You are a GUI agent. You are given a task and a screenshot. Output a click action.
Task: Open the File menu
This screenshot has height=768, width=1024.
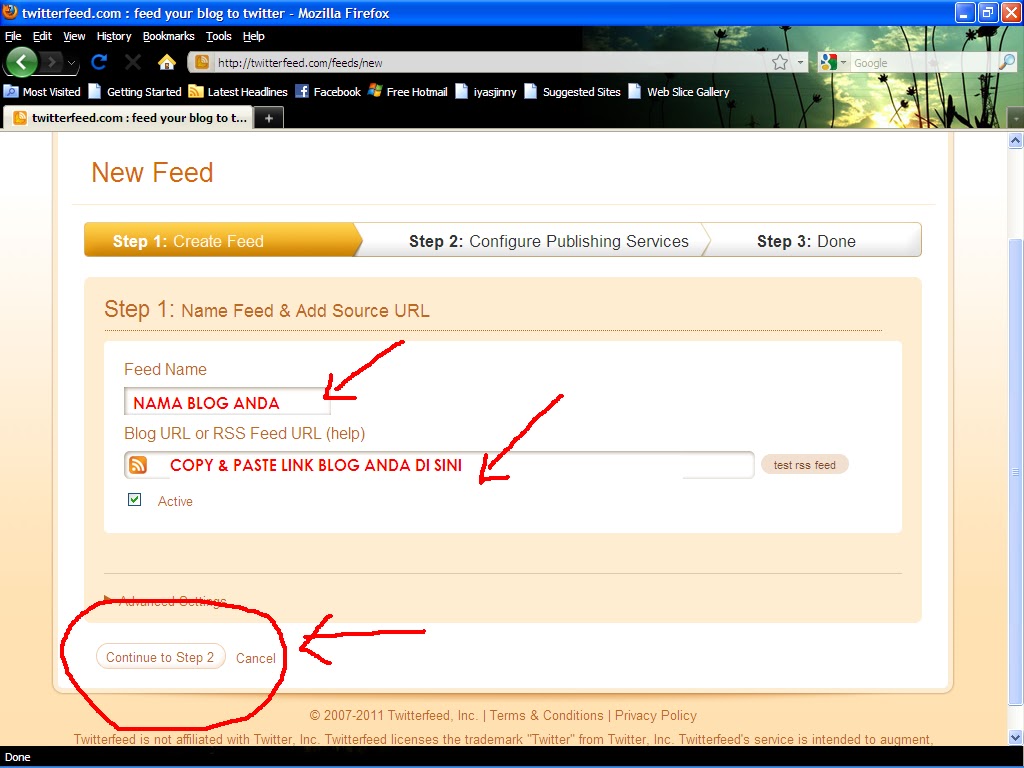tap(13, 36)
